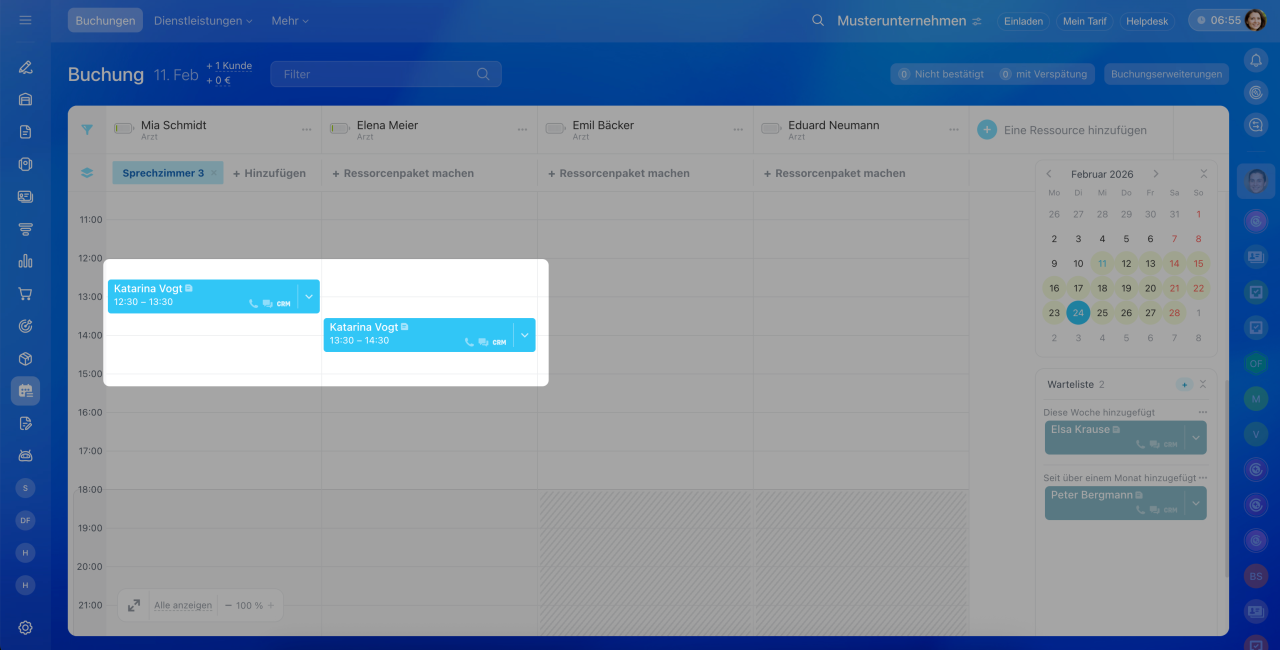
Task: Open Elena Meier column options dots
Action: point(522,130)
